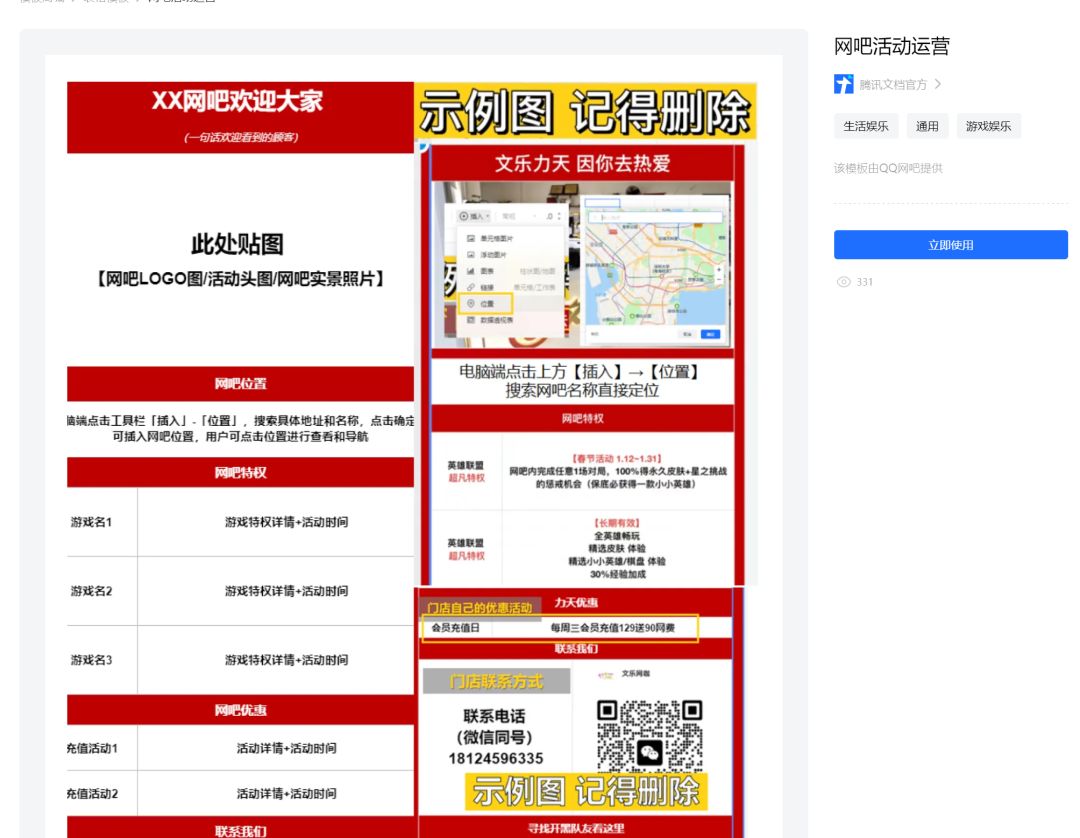Click the WeChat QR code image
Screen dimensions: 1080x838
[650, 735]
